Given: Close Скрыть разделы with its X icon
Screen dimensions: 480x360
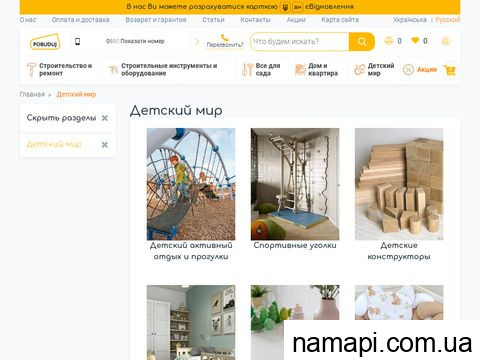Looking at the screenshot, I should 105,118.
